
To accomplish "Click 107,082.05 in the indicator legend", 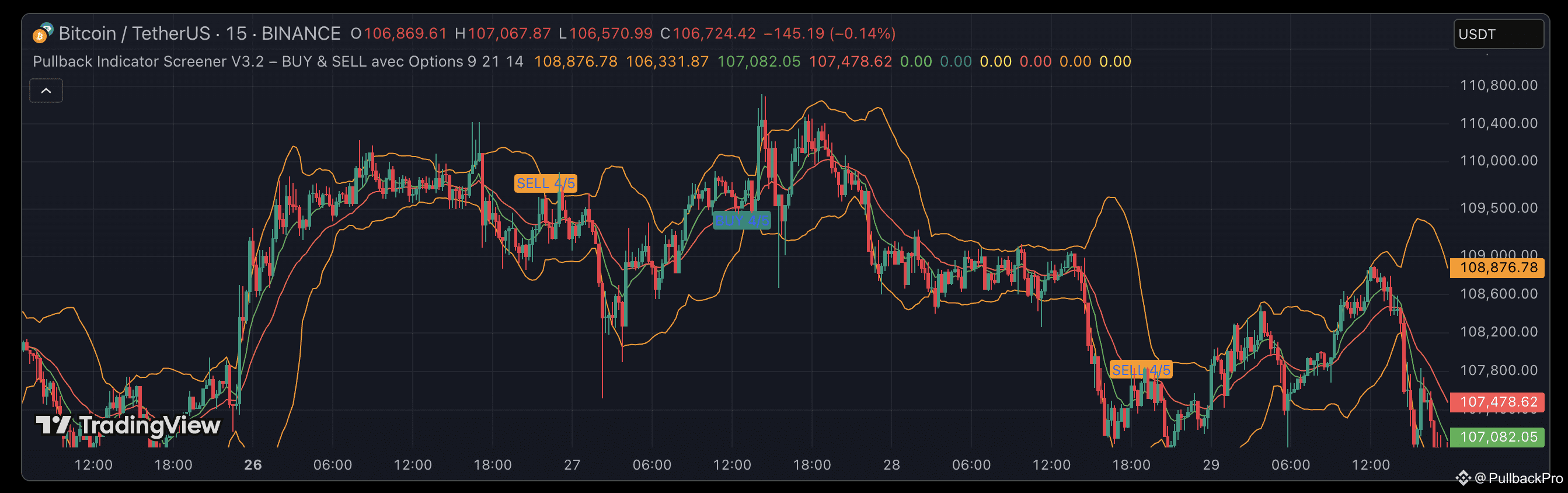I will pyautogui.click(x=759, y=61).
